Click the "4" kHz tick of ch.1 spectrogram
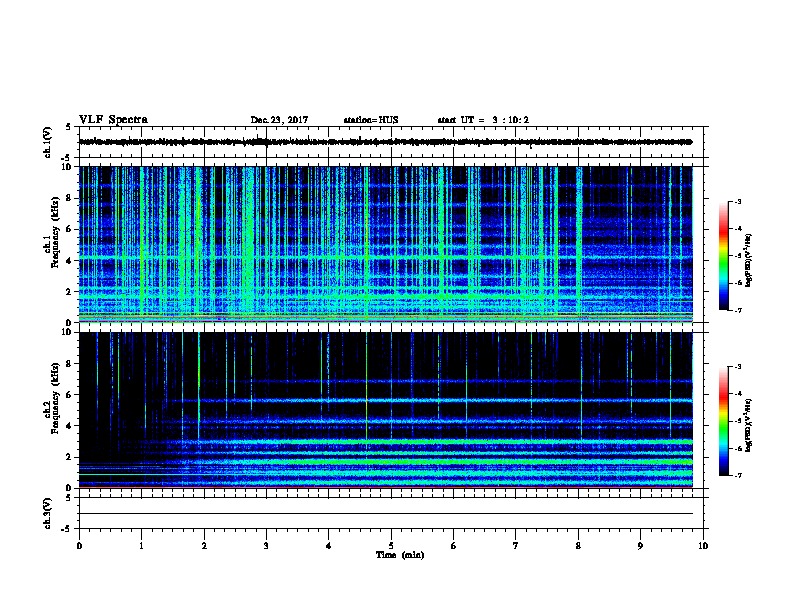 [x=70, y=261]
